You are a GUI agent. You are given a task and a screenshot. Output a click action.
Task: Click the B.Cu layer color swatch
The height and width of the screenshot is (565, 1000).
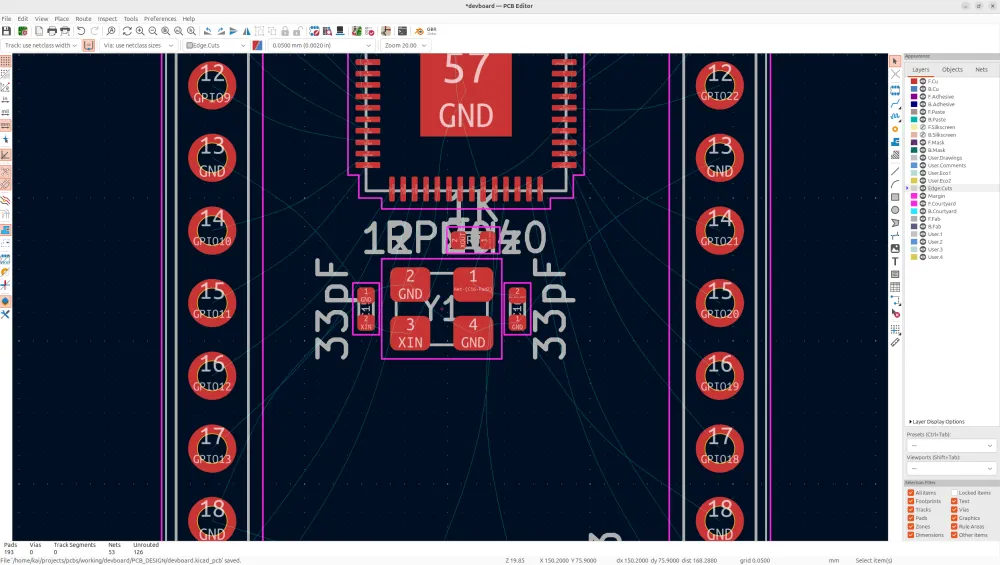pyautogui.click(x=914, y=89)
